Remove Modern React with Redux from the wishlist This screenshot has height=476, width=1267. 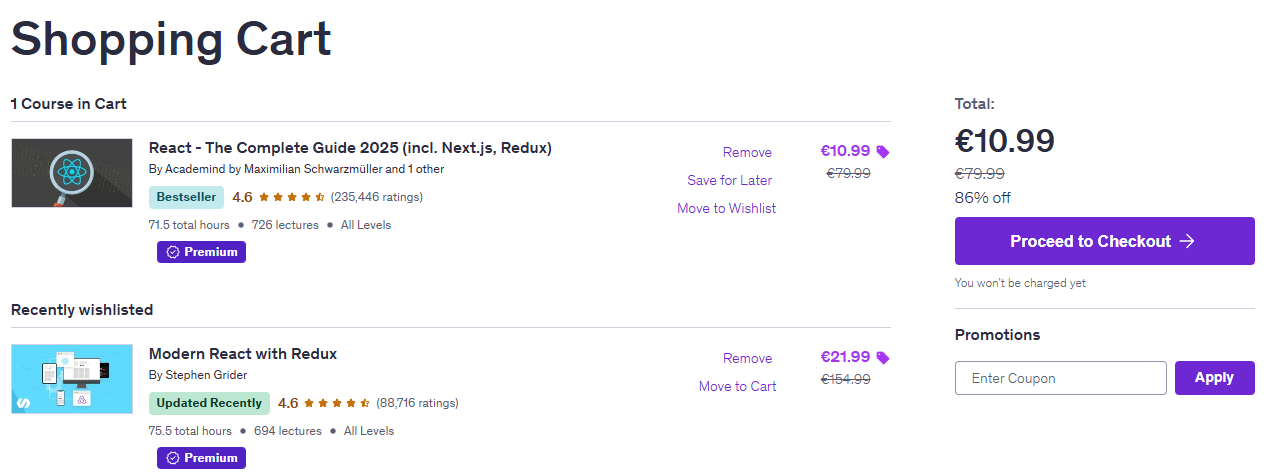click(x=747, y=359)
